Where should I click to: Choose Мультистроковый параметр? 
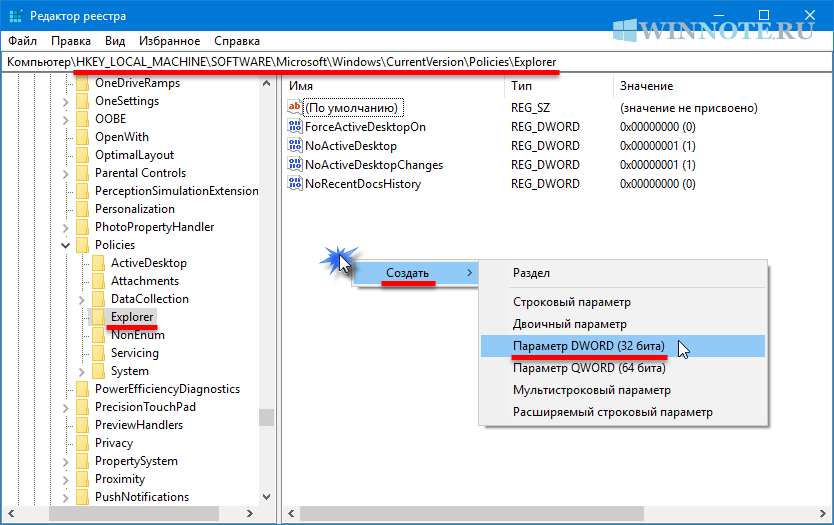(623, 390)
